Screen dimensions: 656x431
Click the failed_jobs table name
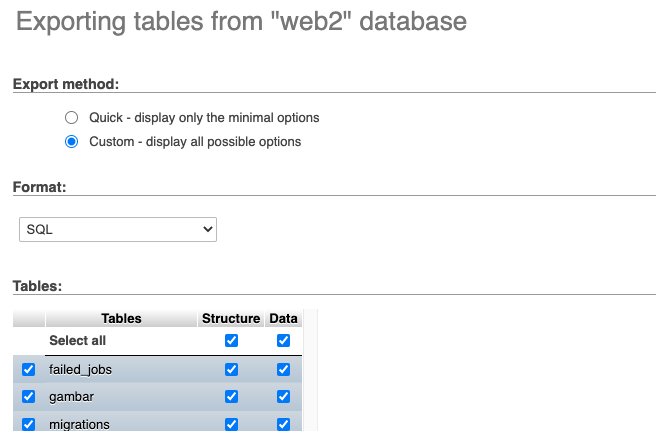(80, 370)
